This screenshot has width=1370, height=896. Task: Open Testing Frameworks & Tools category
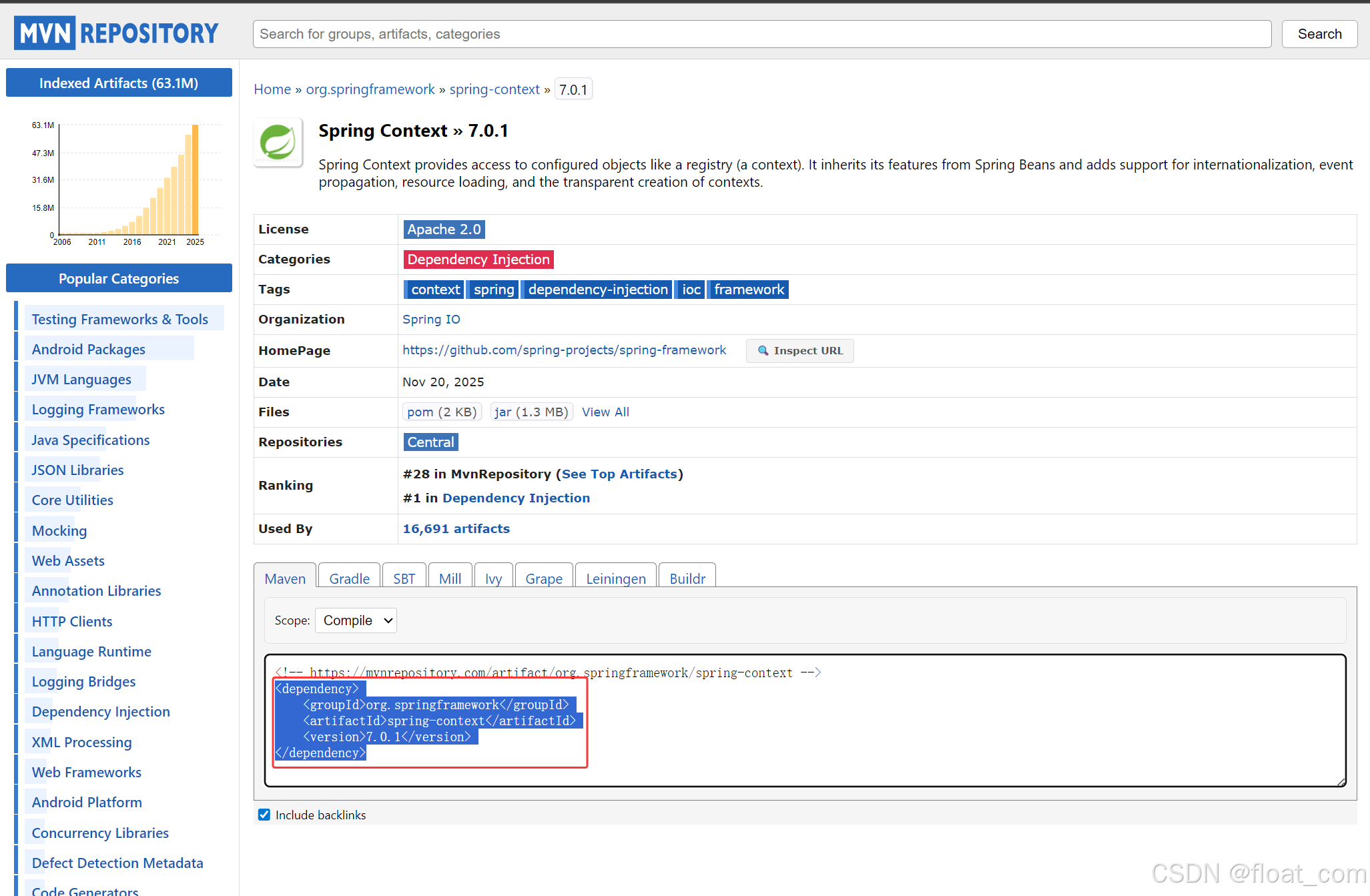119,319
